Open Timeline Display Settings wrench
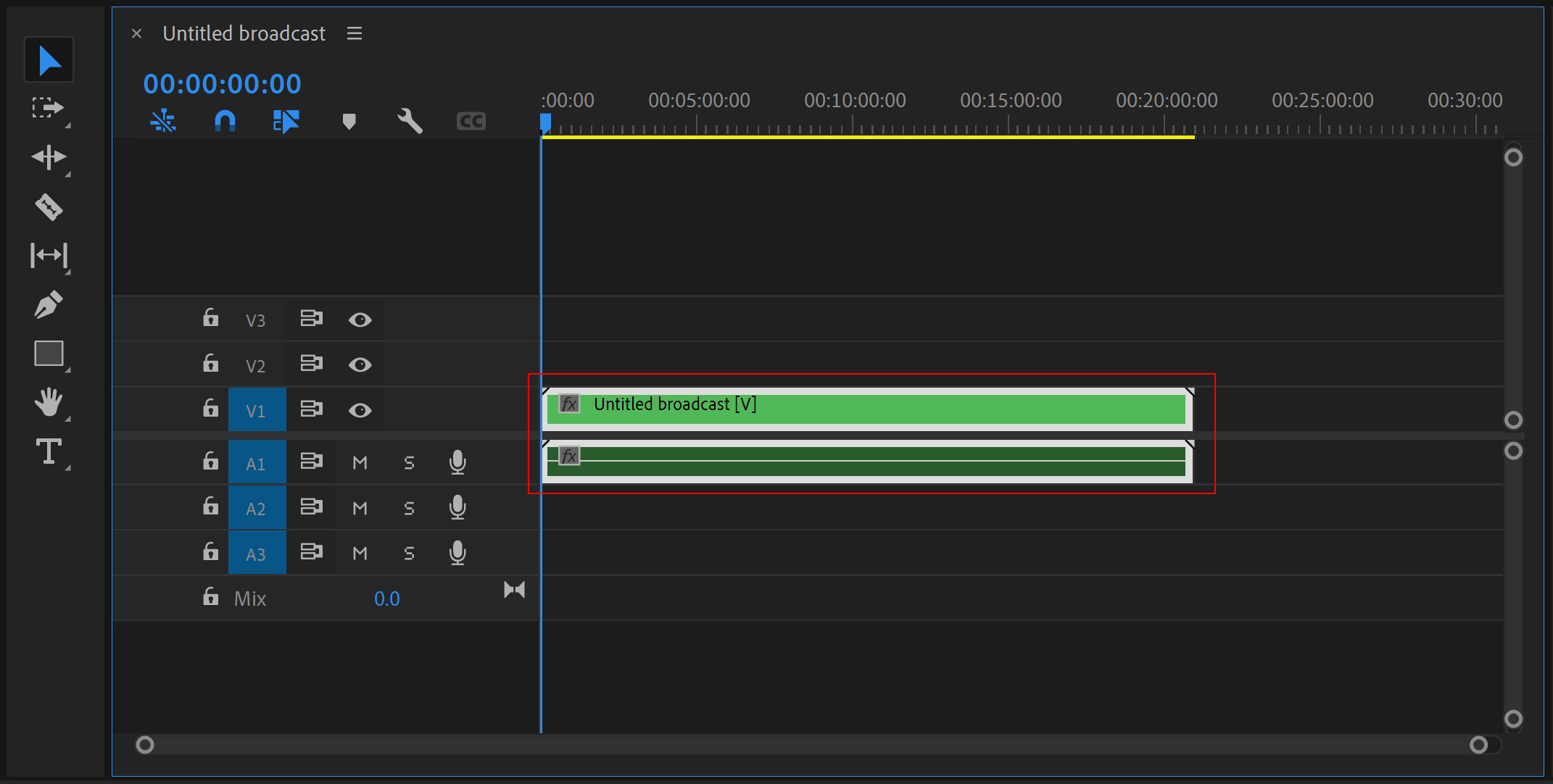This screenshot has width=1553, height=784. coord(410,121)
